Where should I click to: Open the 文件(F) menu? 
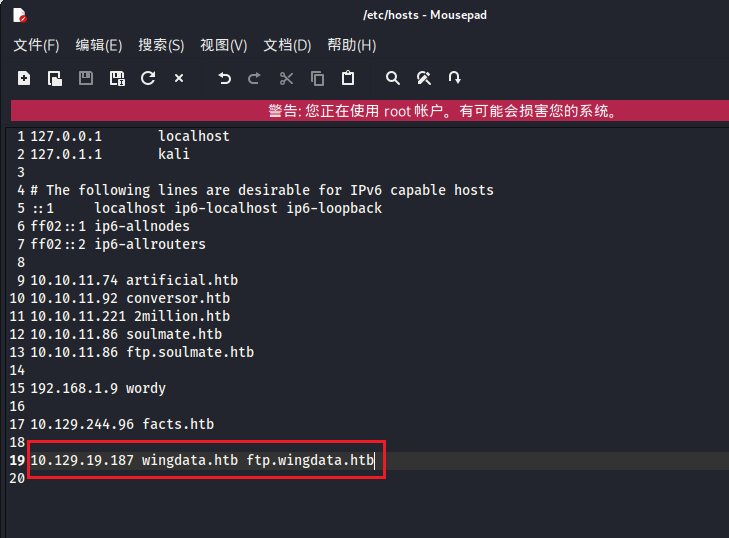pyautogui.click(x=36, y=45)
